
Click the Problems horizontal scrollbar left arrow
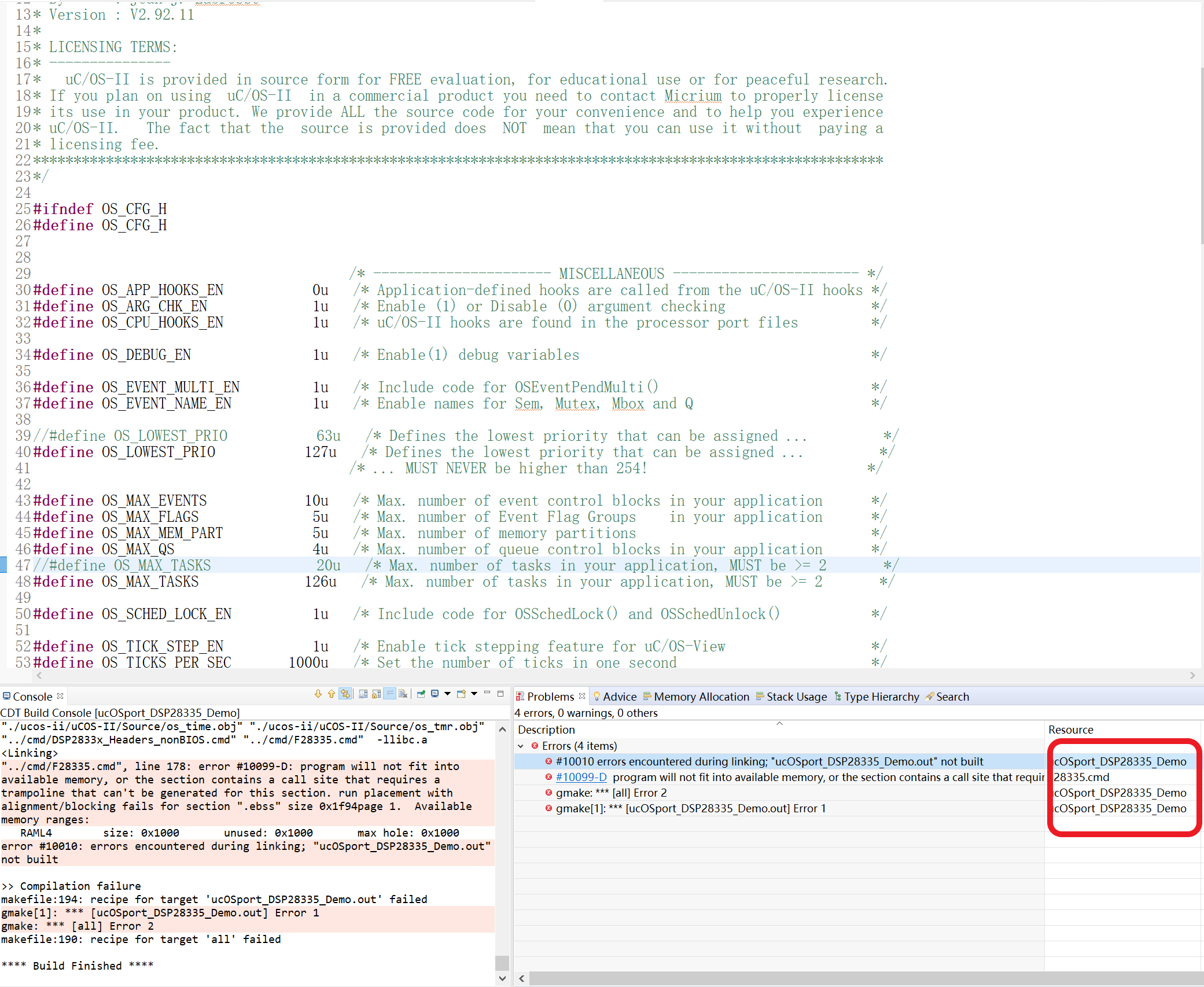[522, 978]
